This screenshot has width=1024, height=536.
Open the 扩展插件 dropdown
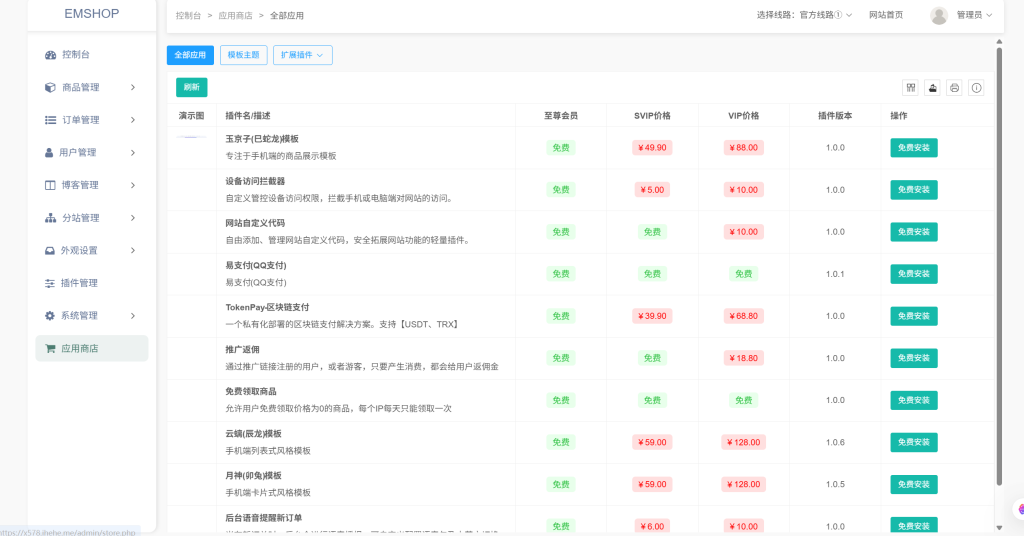[302, 55]
